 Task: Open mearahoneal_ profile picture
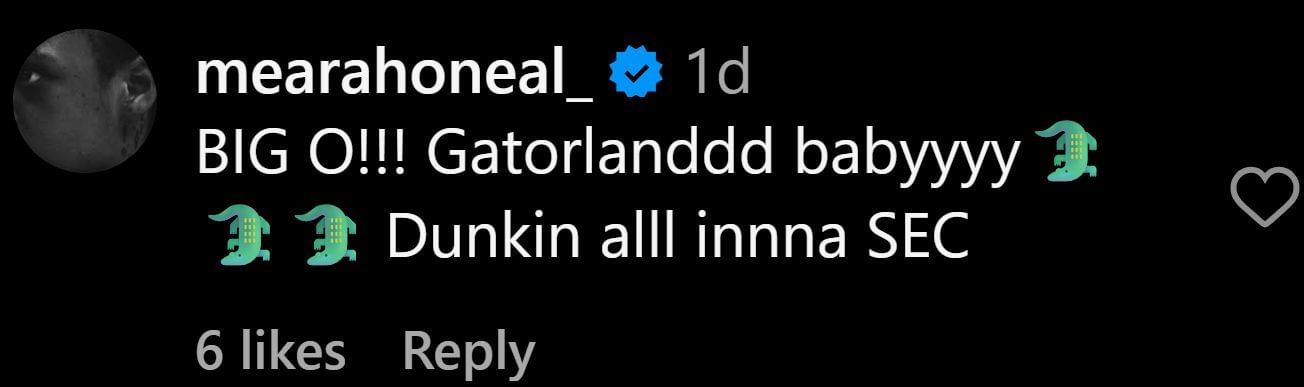(86, 100)
